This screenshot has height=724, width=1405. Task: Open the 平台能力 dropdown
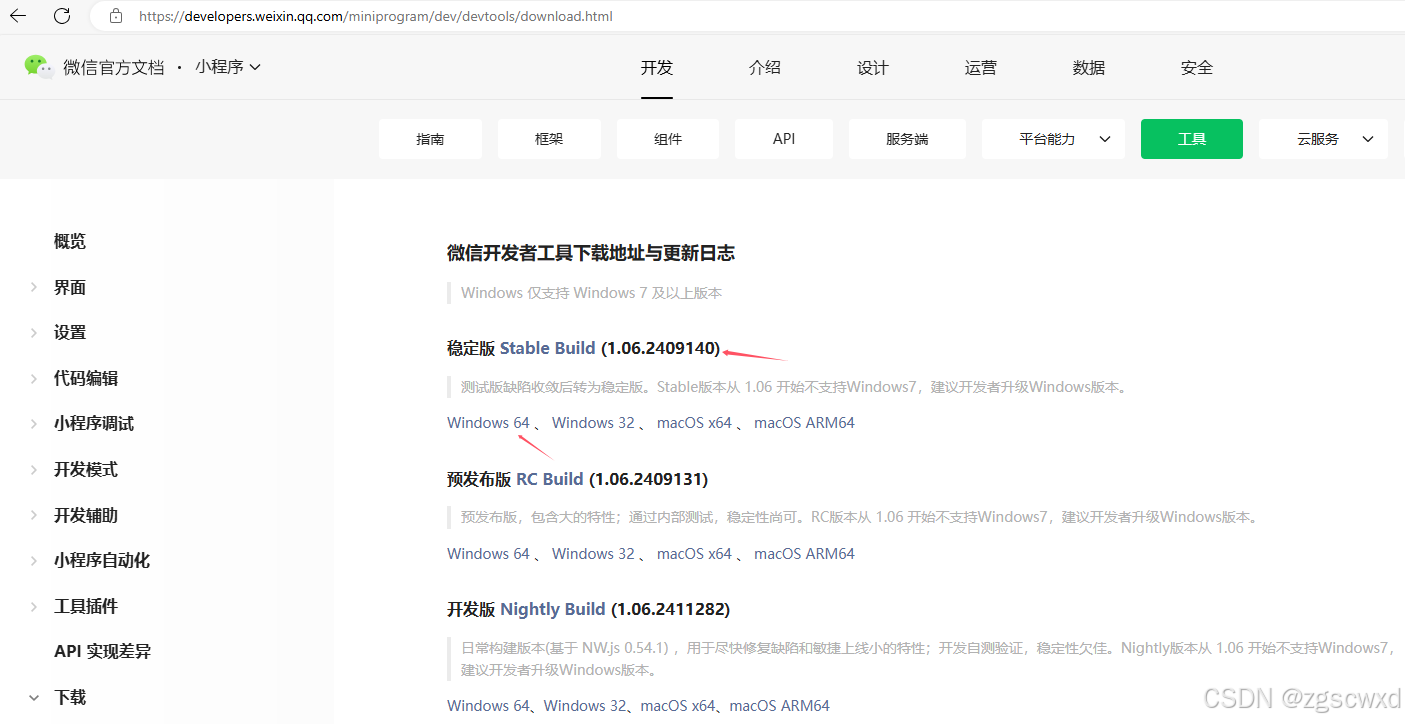coord(1053,139)
